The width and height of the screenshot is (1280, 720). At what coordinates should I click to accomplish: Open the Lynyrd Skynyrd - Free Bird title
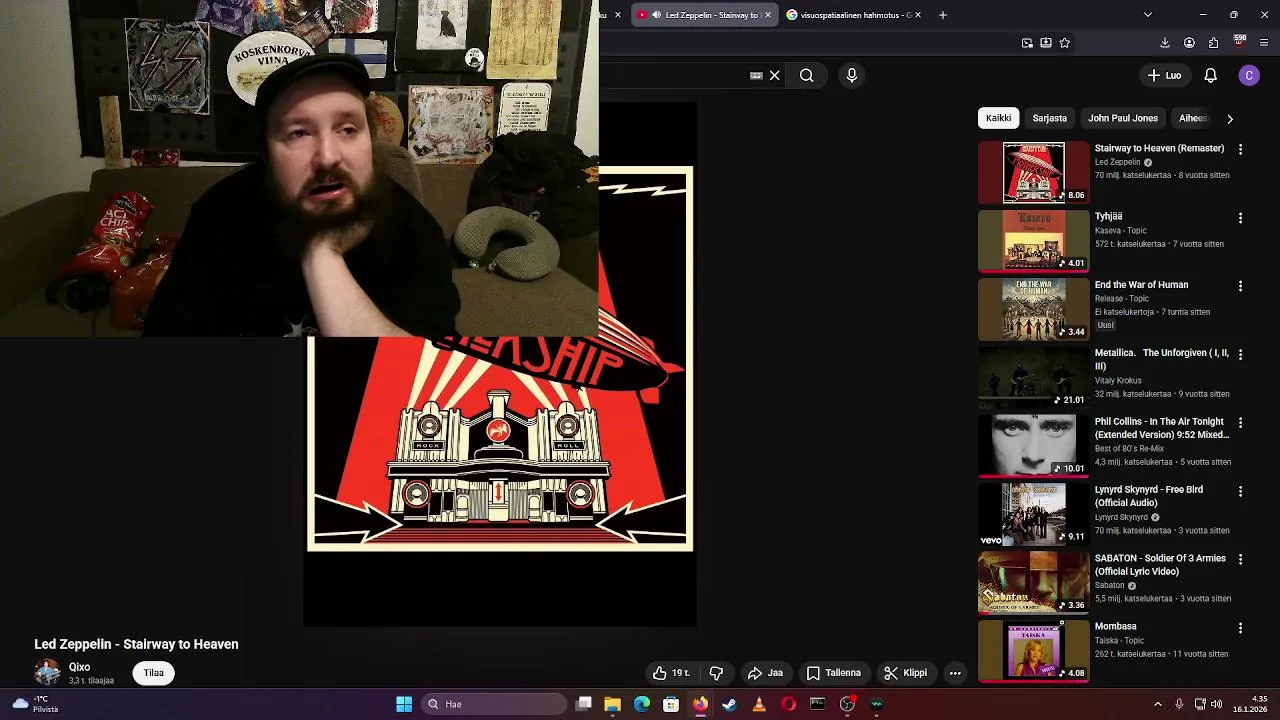pyautogui.click(x=1149, y=496)
